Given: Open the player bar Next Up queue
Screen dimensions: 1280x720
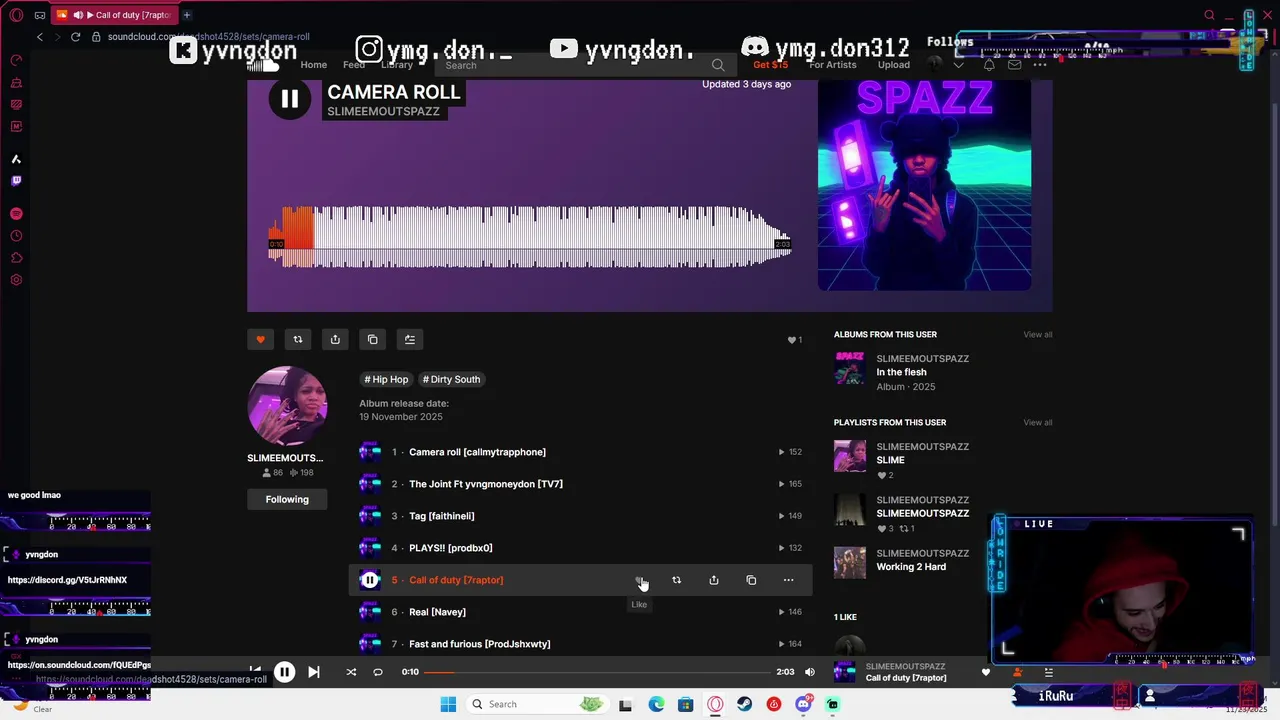Looking at the screenshot, I should 1048,672.
